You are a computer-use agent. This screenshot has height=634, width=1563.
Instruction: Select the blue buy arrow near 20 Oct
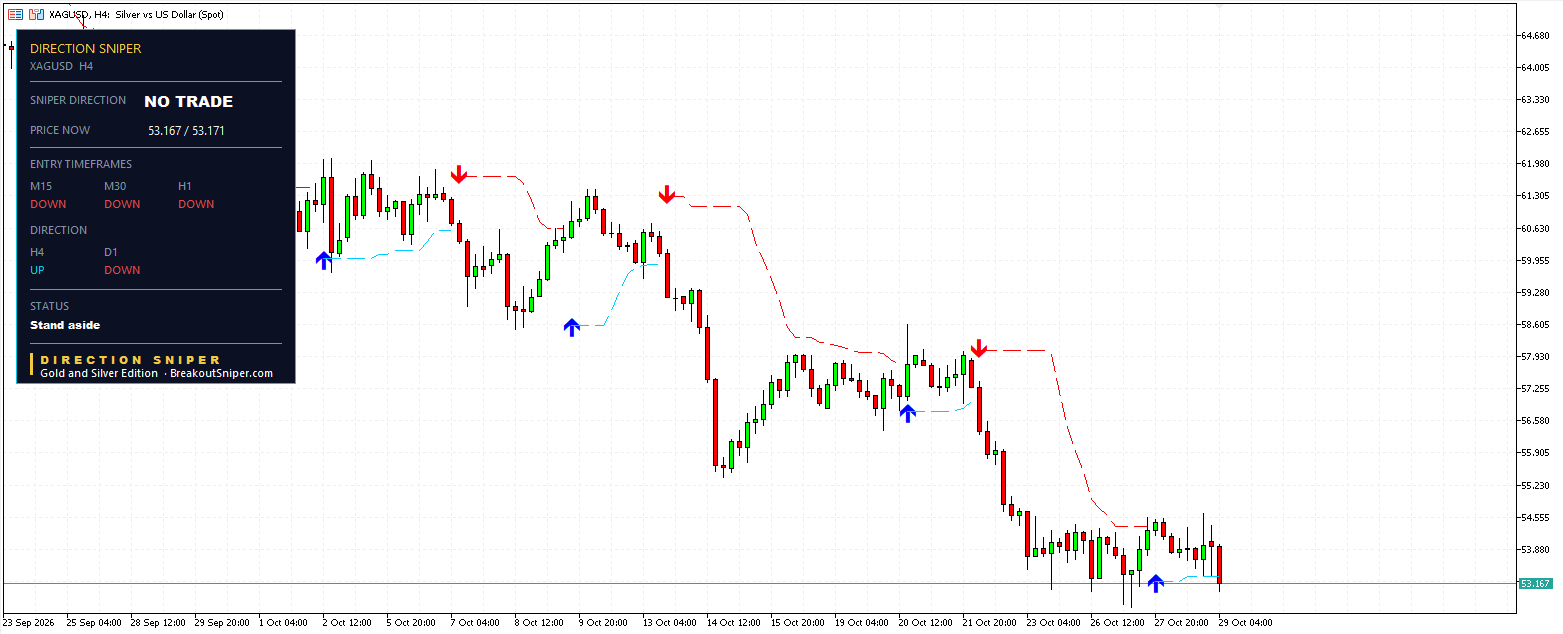tap(907, 413)
